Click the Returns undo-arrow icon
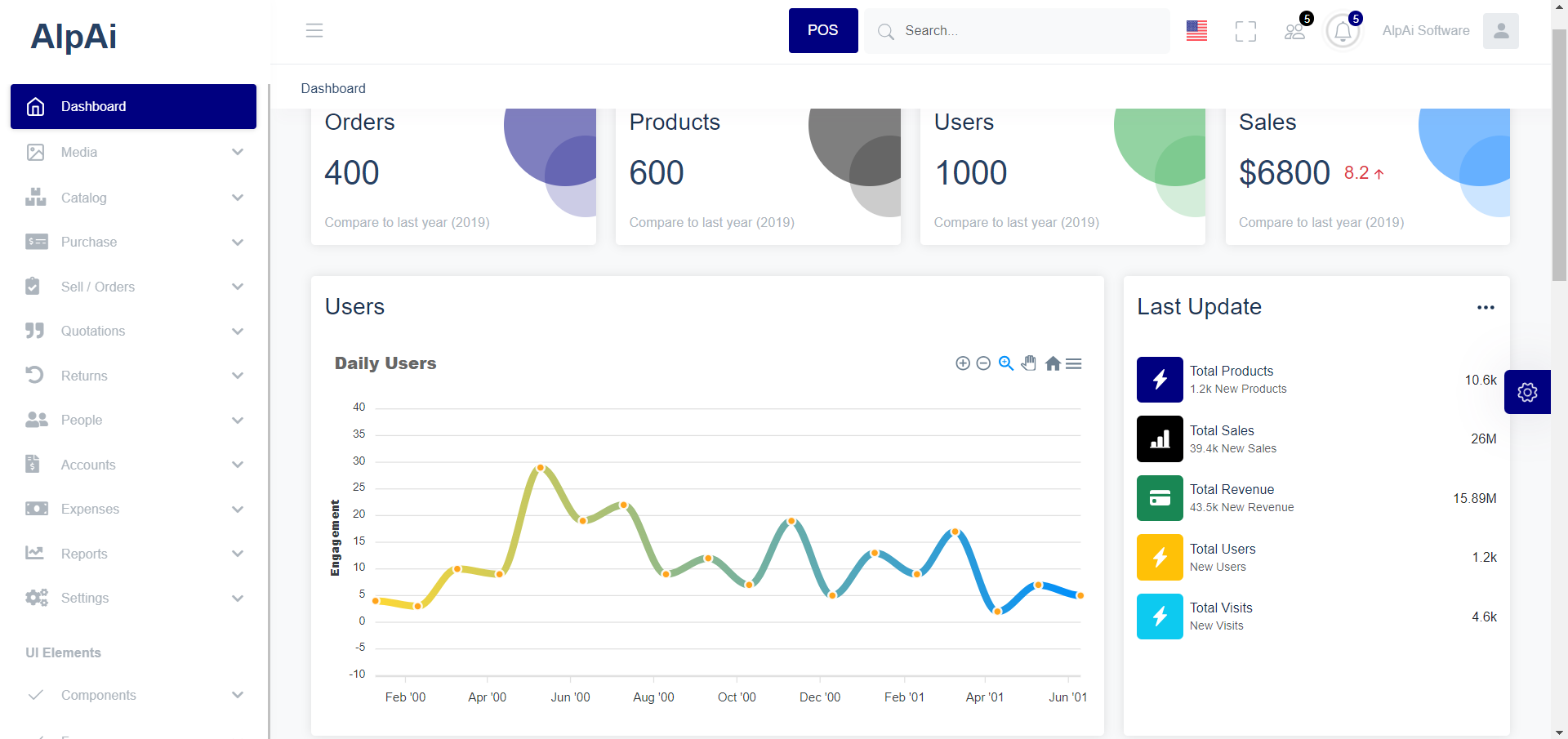The image size is (1568, 739). point(35,375)
